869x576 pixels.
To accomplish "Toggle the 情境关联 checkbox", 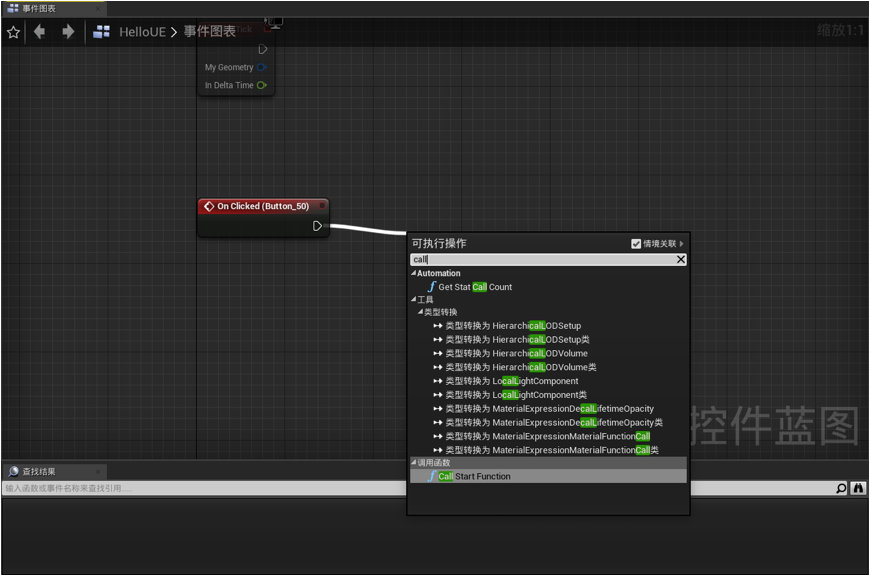I will [x=636, y=244].
